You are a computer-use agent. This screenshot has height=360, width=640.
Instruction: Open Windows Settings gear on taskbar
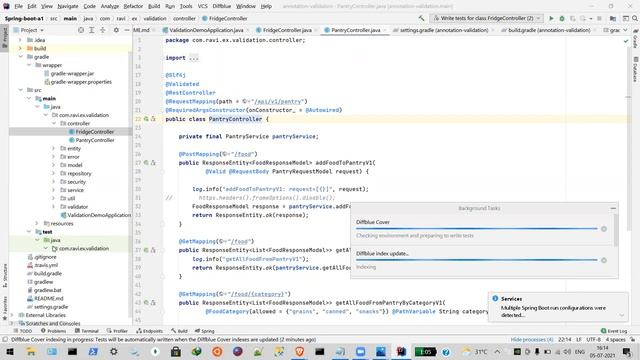click(113, 351)
